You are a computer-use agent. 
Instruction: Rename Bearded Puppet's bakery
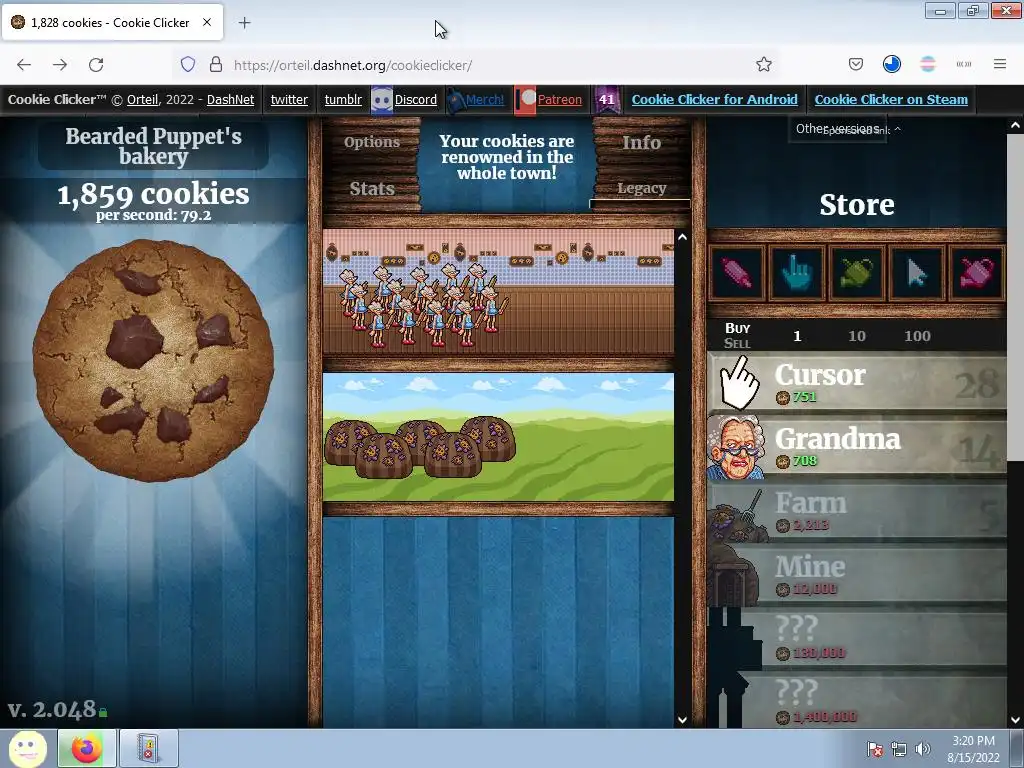click(153, 146)
